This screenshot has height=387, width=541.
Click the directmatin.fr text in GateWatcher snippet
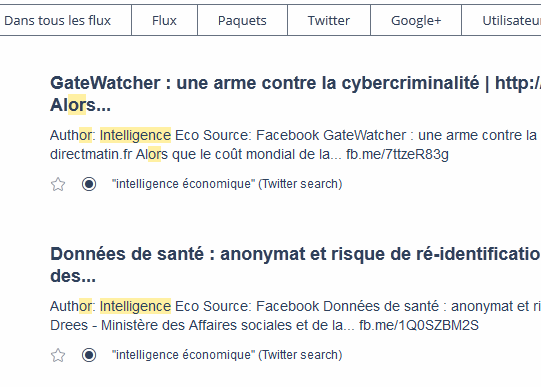91,154
